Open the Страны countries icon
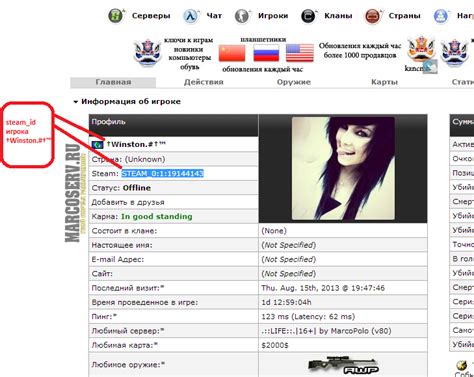Image resolution: width=474 pixels, height=377 pixels. click(x=373, y=16)
